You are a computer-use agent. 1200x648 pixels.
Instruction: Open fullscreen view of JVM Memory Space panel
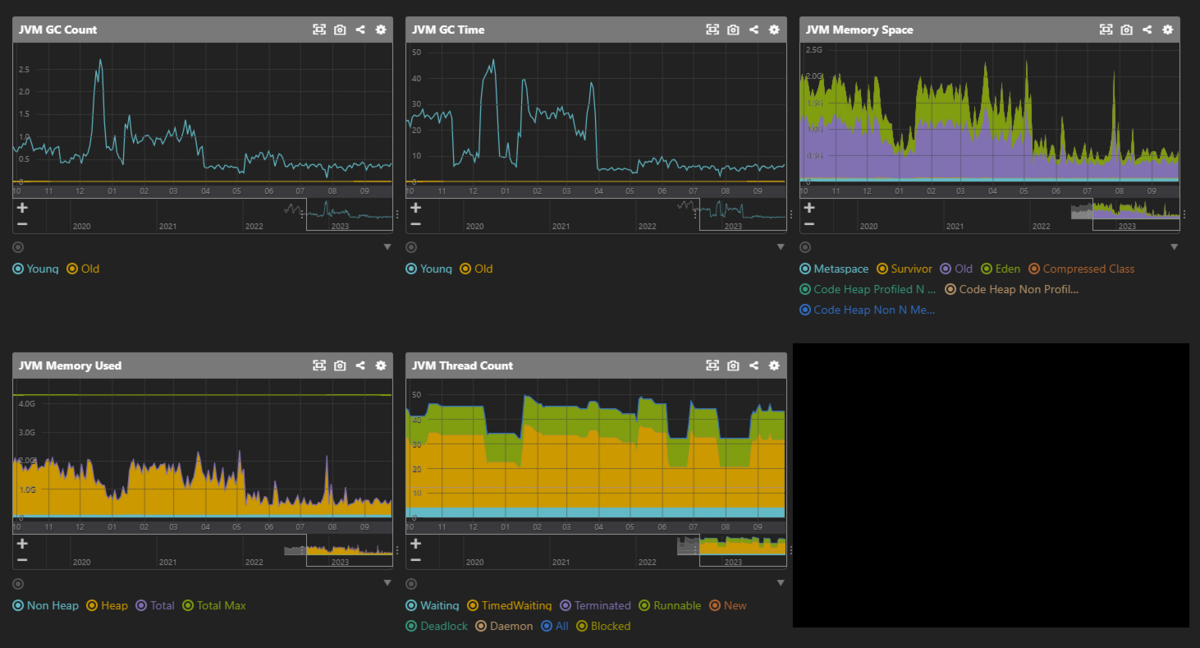pos(1106,30)
